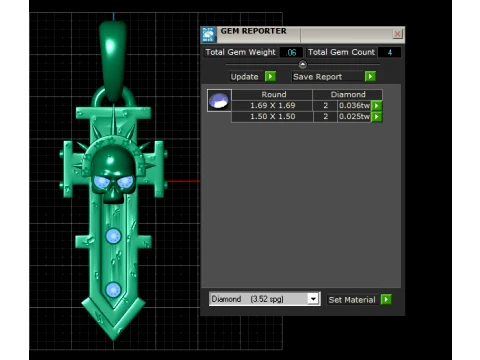The width and height of the screenshot is (480, 360).
Task: Open the Diamond (3.52 spg) material dropdown
Action: point(313,299)
